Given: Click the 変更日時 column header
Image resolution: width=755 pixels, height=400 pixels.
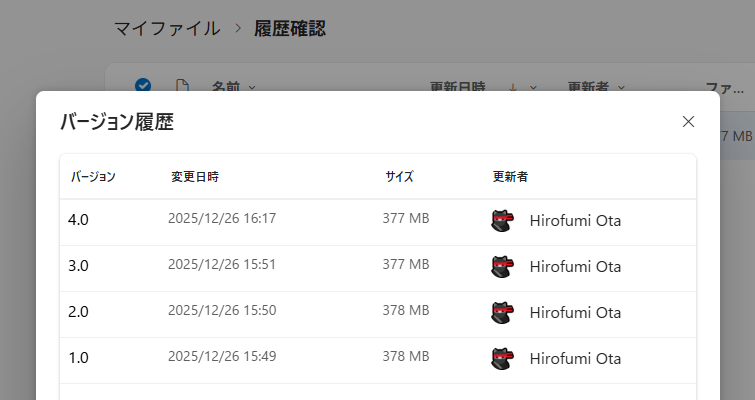Looking at the screenshot, I should tap(195, 177).
